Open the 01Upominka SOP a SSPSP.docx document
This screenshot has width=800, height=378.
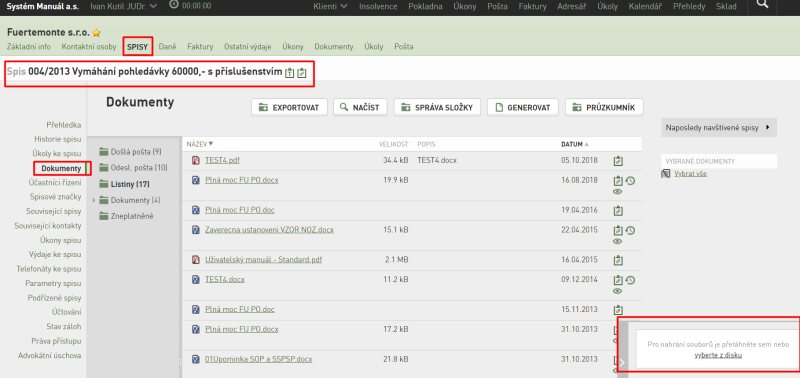point(258,359)
